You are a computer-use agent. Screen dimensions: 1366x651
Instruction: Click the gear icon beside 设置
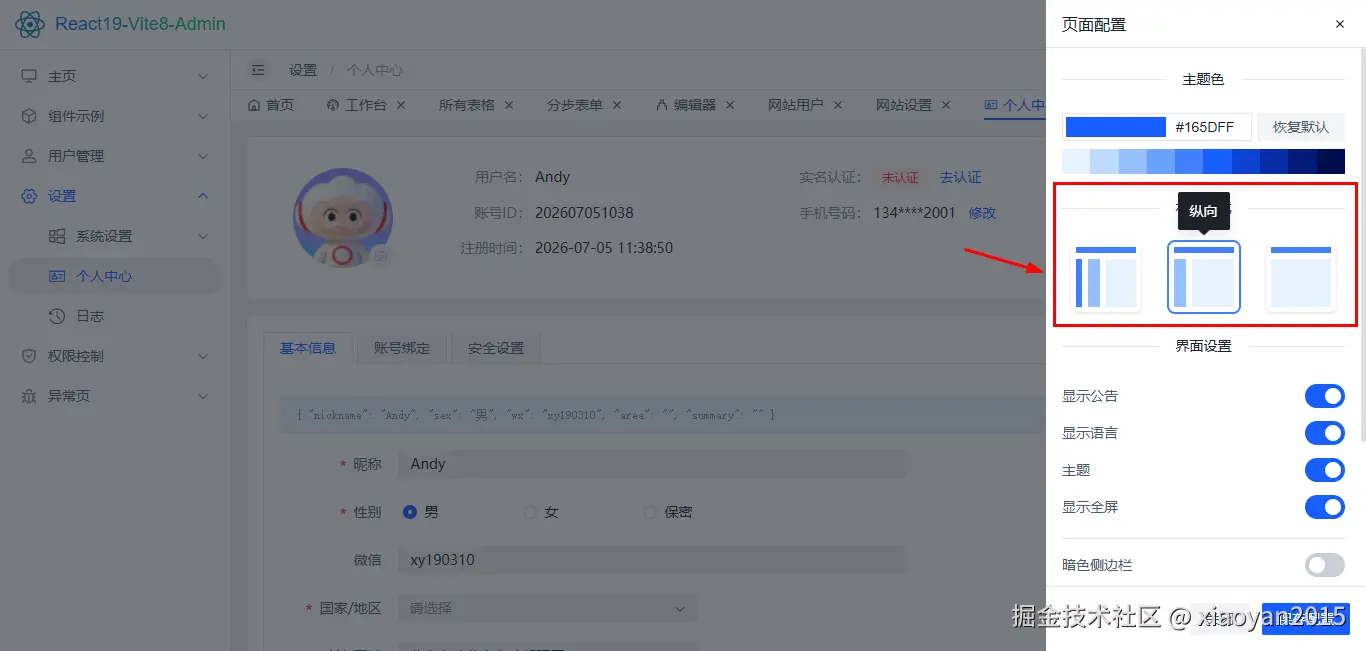click(x=29, y=196)
